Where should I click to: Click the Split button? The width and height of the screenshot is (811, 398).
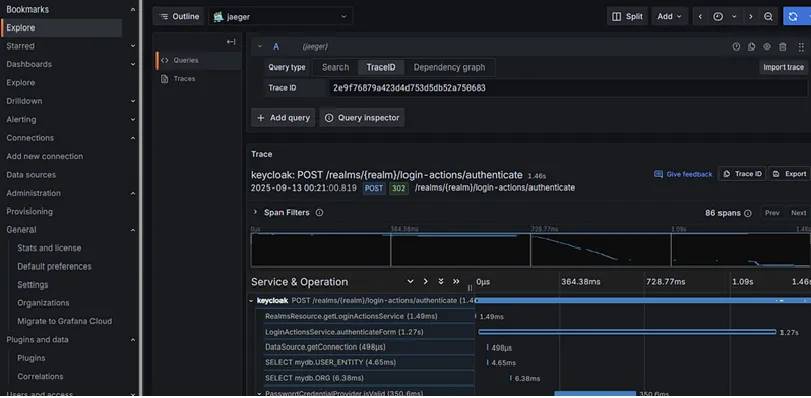click(627, 17)
